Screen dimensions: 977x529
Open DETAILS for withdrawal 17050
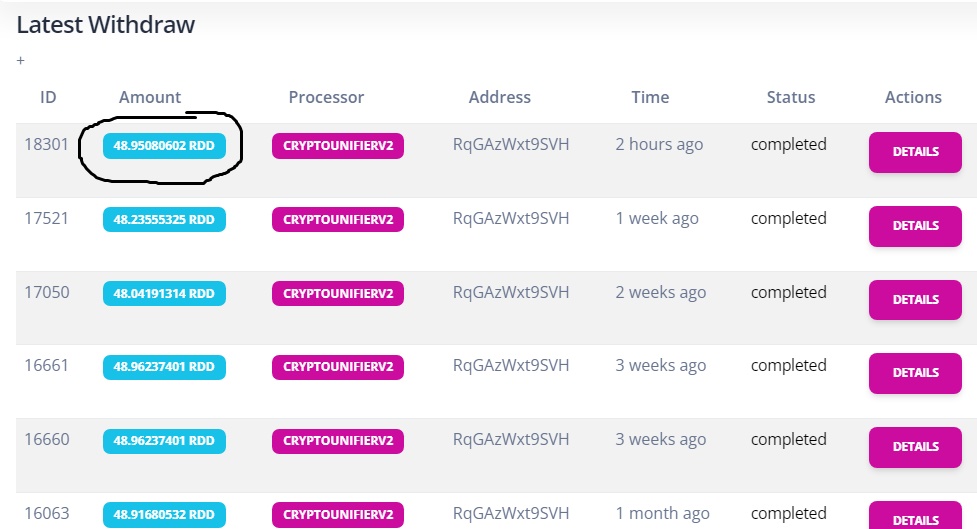[915, 300]
